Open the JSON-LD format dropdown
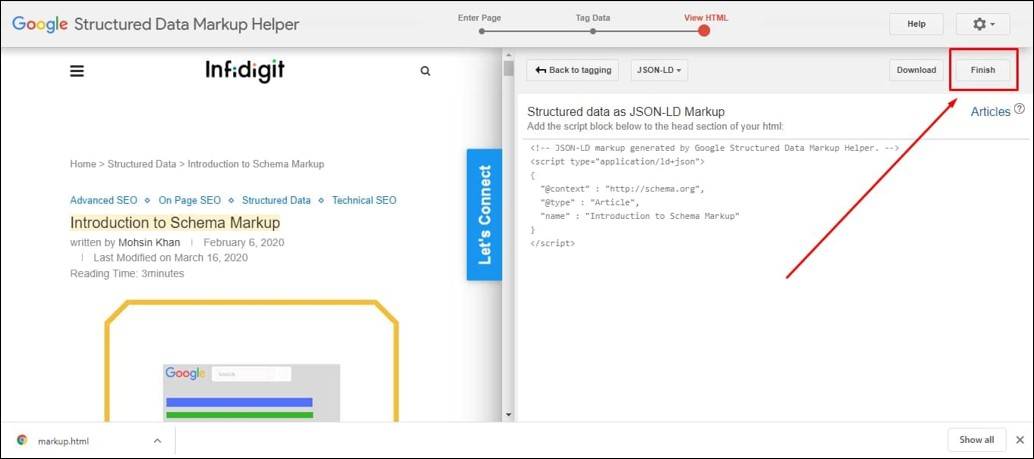1034x459 pixels. point(659,70)
